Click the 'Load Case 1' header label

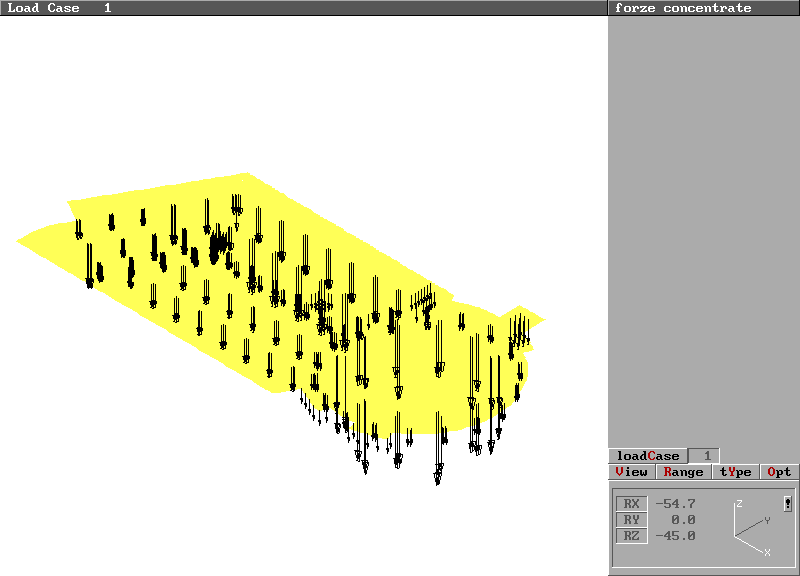60,8
